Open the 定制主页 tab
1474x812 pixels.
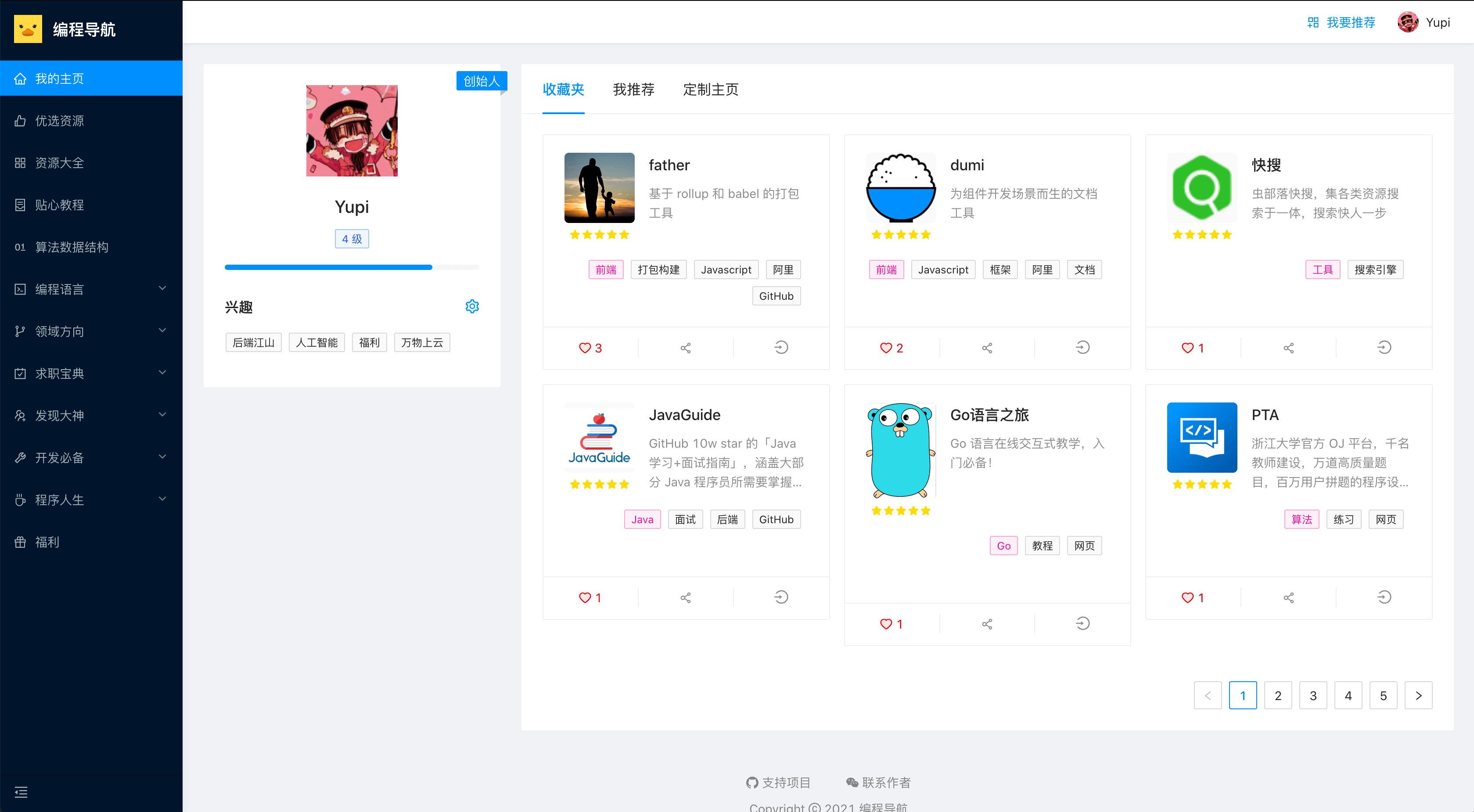pos(711,89)
